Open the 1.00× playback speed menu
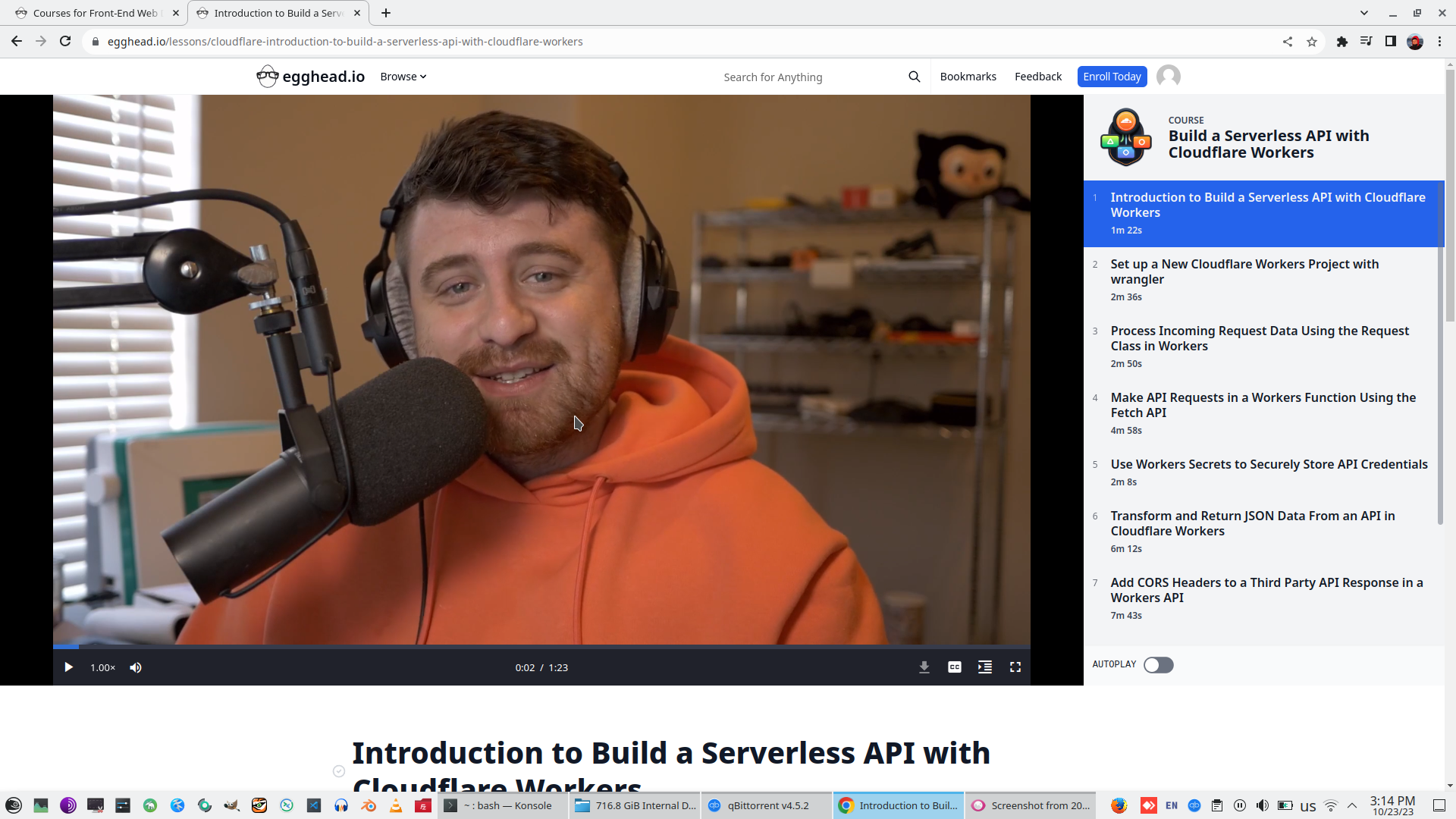This screenshot has height=819, width=1456. coord(102,667)
